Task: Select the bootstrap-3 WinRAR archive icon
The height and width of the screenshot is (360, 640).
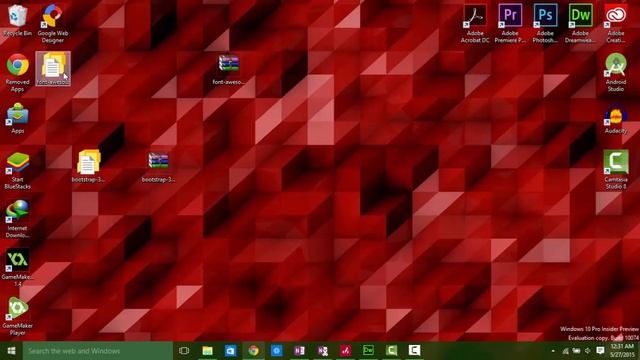Action: pyautogui.click(x=158, y=167)
